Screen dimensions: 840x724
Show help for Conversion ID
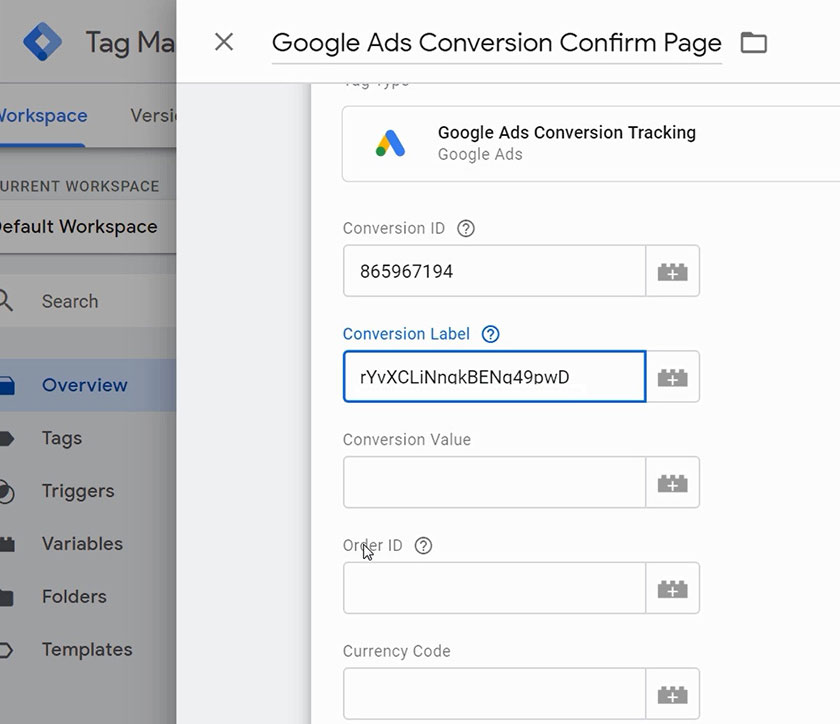(x=465, y=228)
